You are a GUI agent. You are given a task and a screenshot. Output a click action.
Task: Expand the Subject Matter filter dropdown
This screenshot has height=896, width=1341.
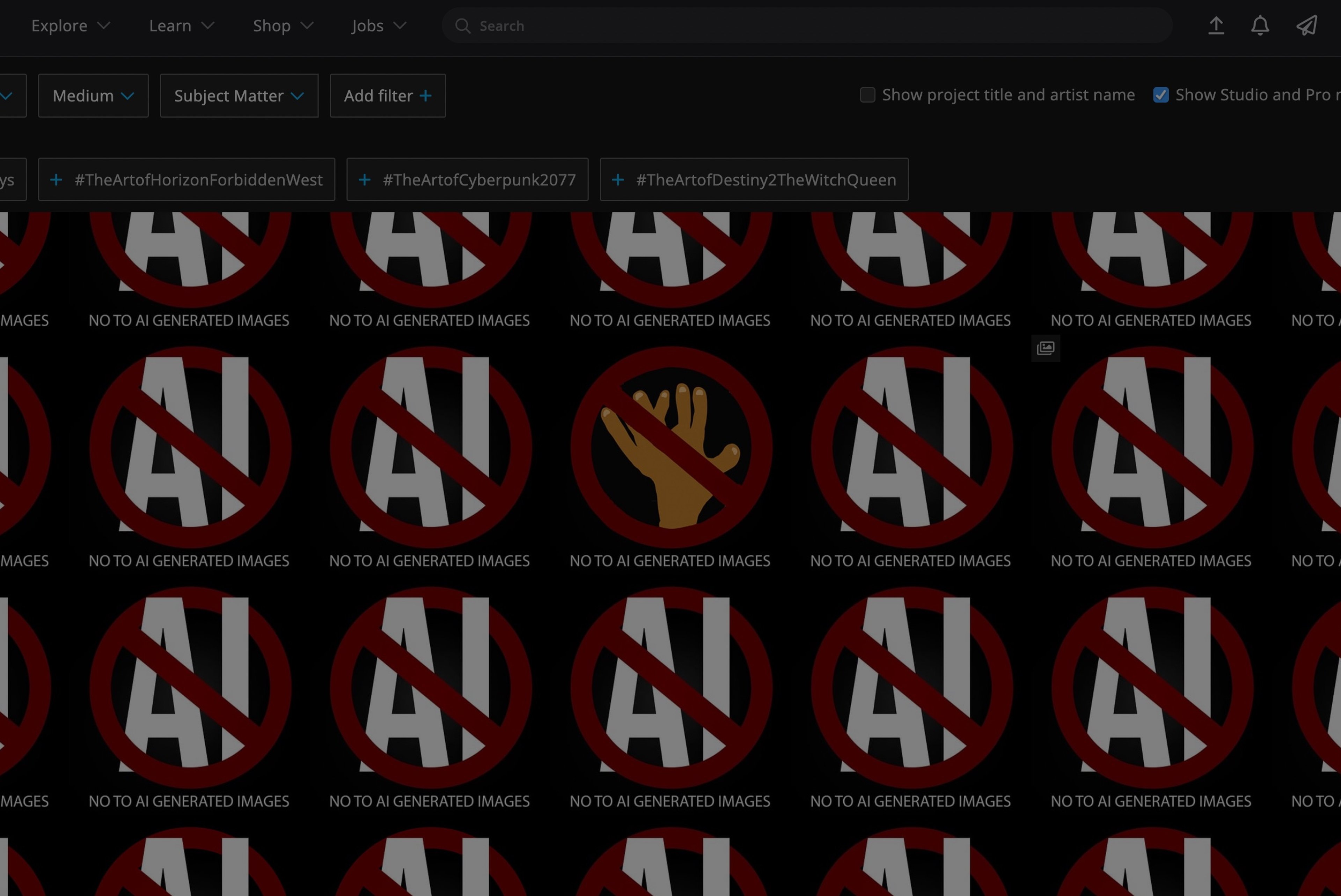tap(239, 95)
